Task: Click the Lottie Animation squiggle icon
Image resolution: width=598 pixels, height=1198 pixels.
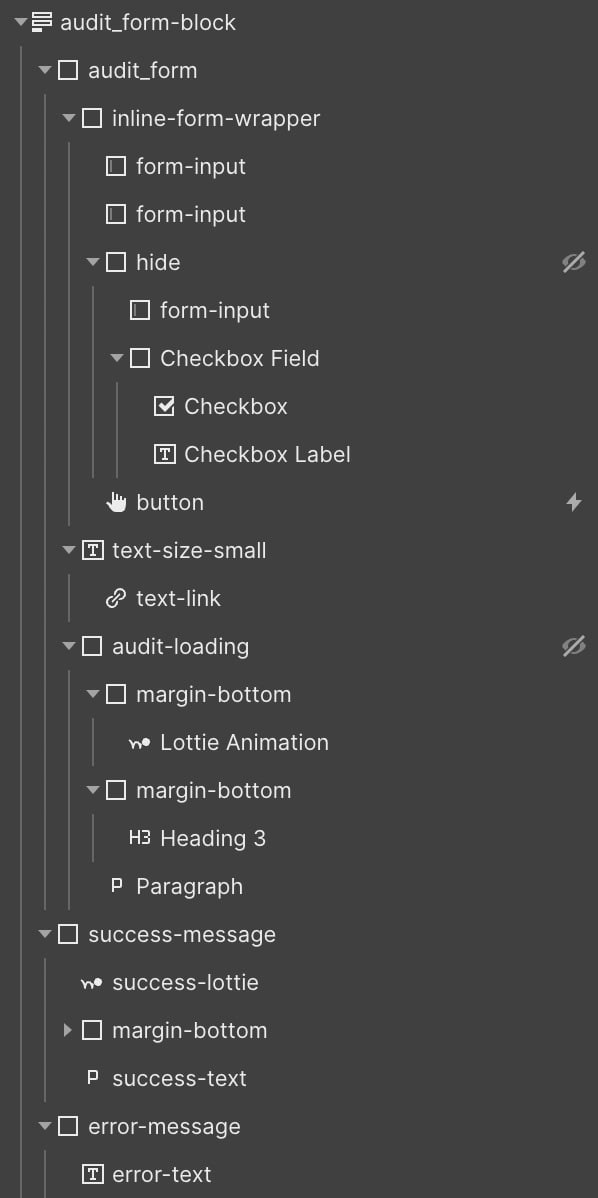Action: coord(140,743)
